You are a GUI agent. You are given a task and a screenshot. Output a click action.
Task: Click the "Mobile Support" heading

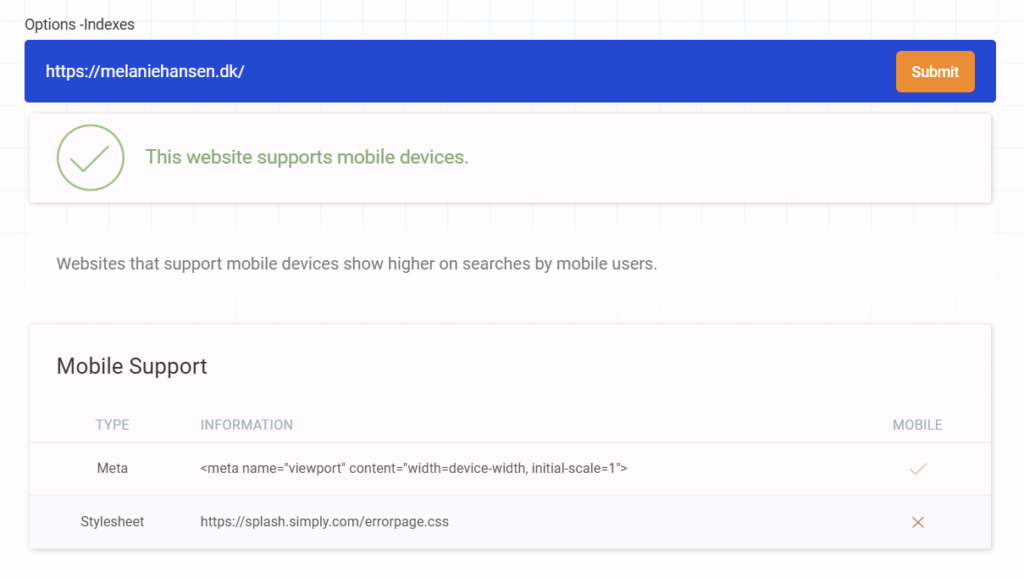point(131,366)
